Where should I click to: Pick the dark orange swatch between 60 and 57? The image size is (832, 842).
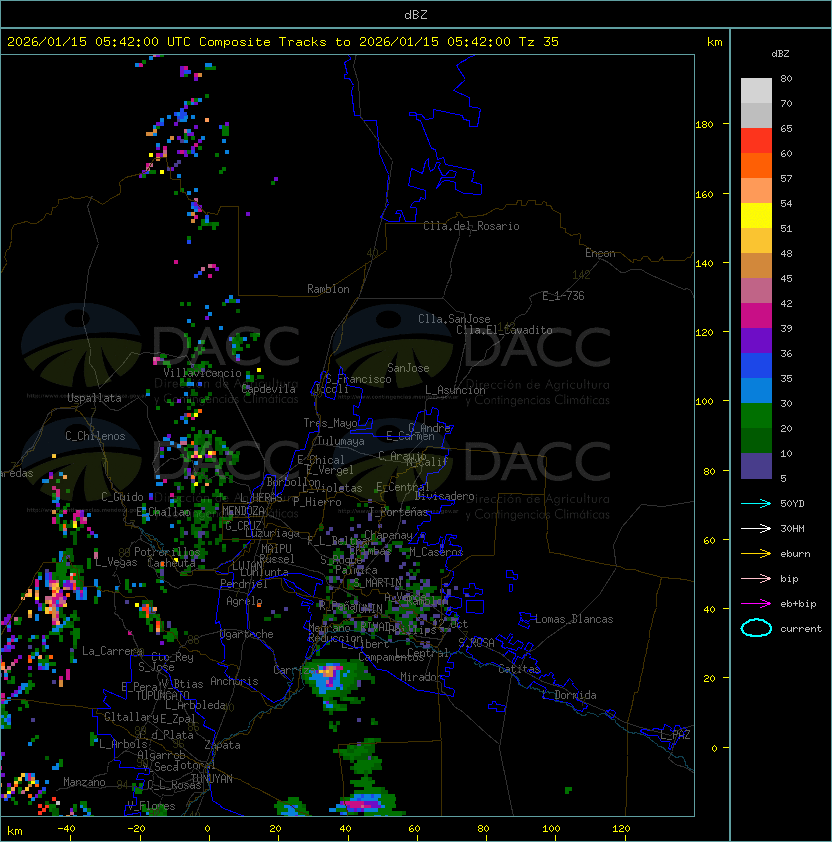pyautogui.click(x=756, y=165)
